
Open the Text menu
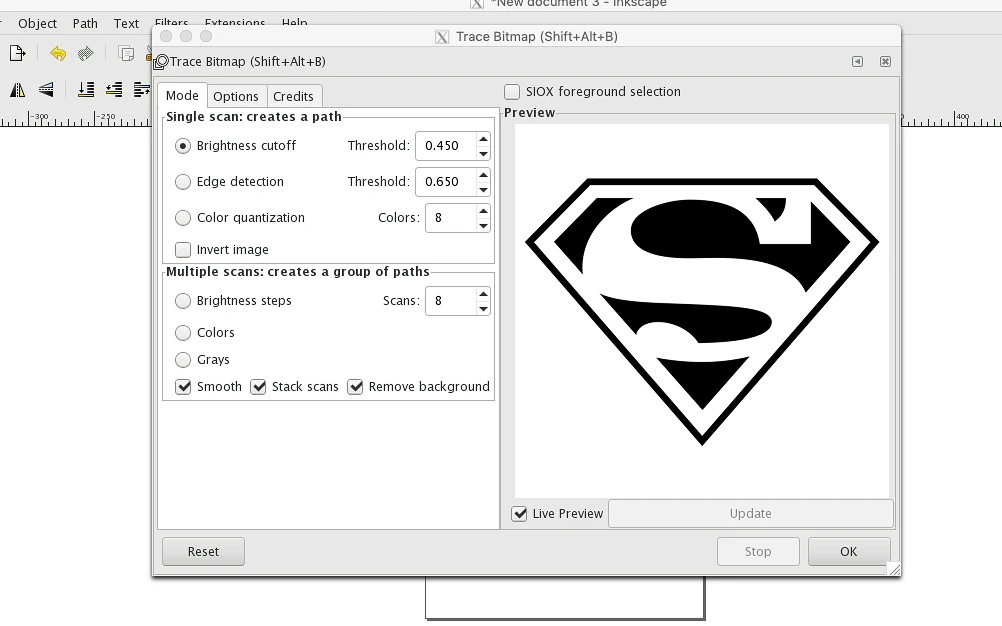126,24
